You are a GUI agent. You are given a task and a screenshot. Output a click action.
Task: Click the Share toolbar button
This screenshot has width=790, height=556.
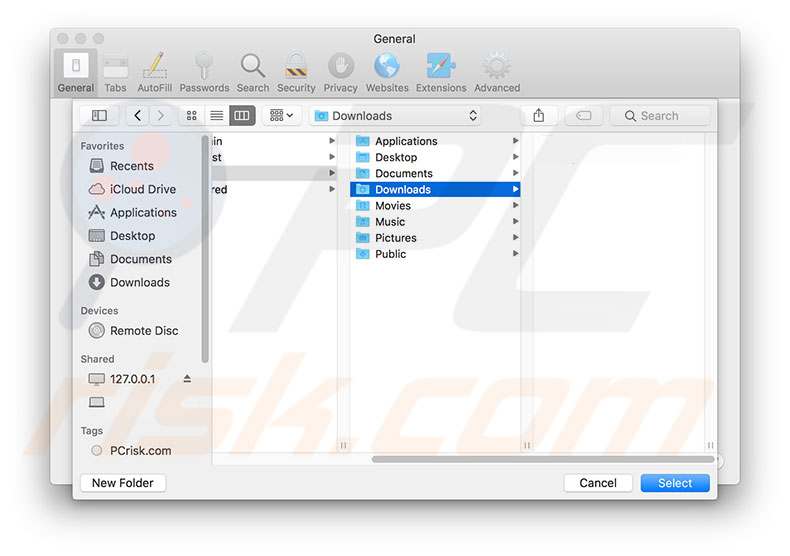(x=539, y=116)
